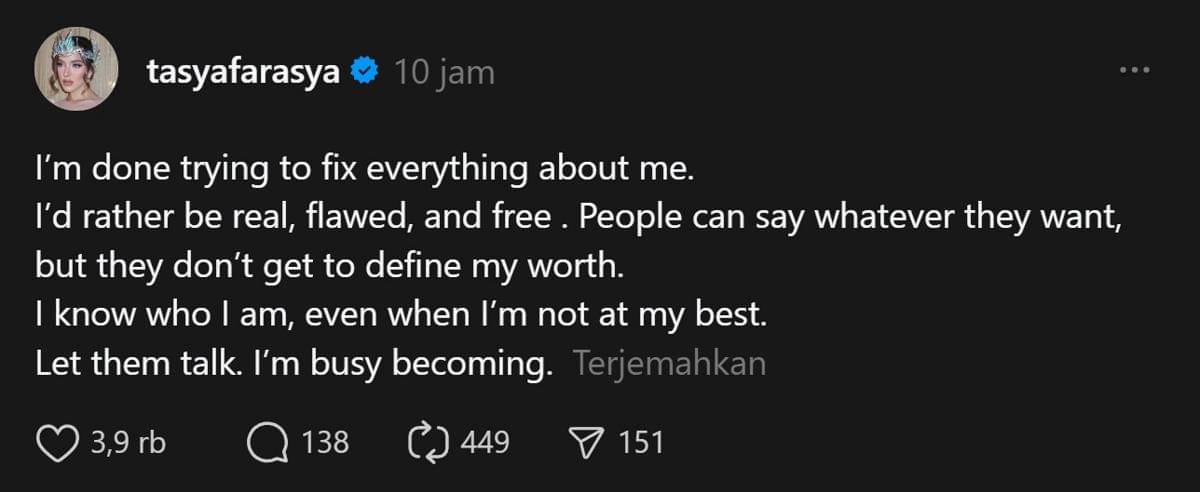Click the "10 jam" timestamp
Viewport: 1200px width, 492px height.
click(444, 72)
